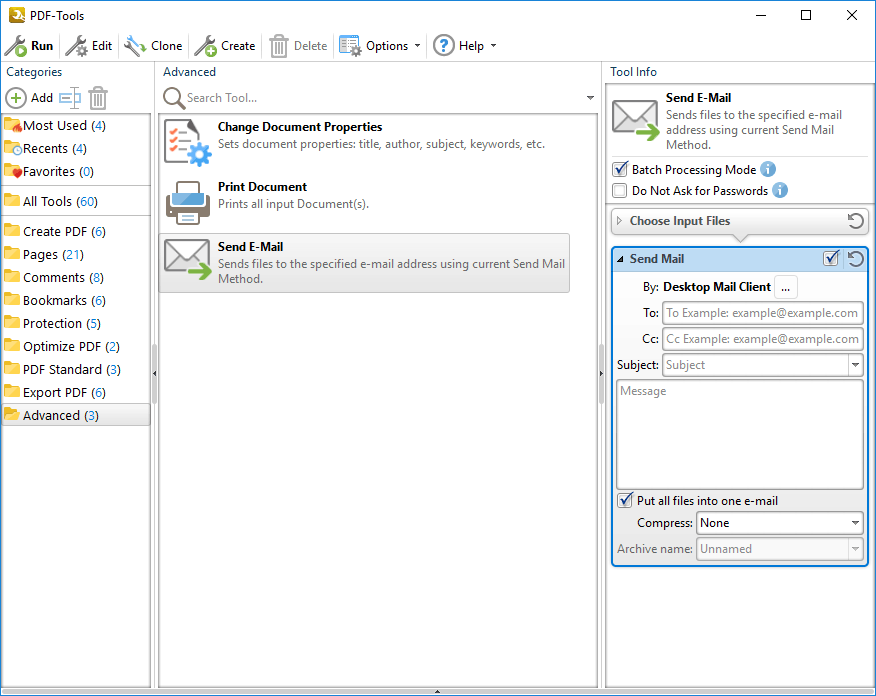Select the Comments category
Viewport: 876px width, 696px height.
pyautogui.click(x=76, y=278)
